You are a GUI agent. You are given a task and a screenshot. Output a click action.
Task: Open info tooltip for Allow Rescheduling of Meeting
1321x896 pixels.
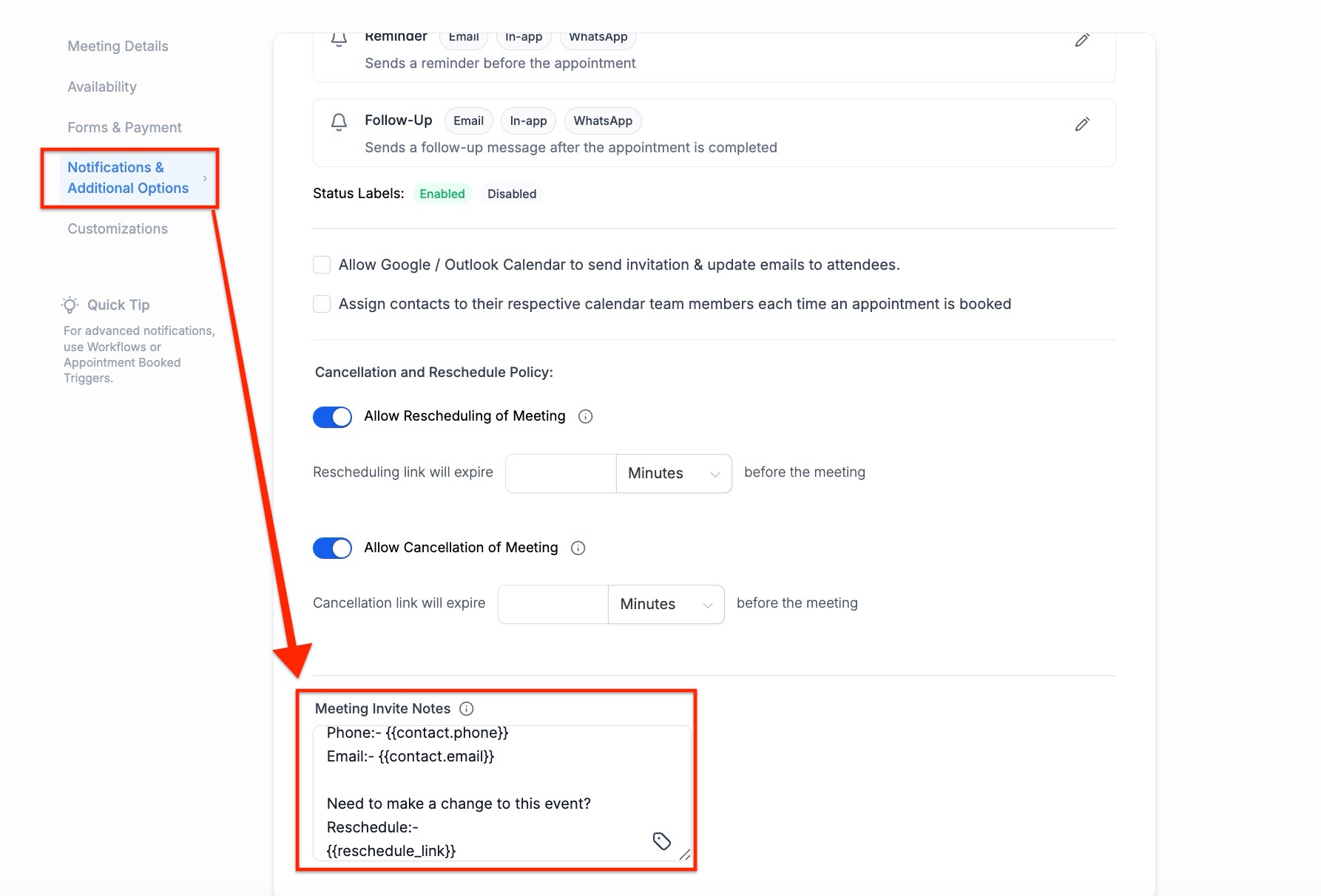click(x=585, y=416)
